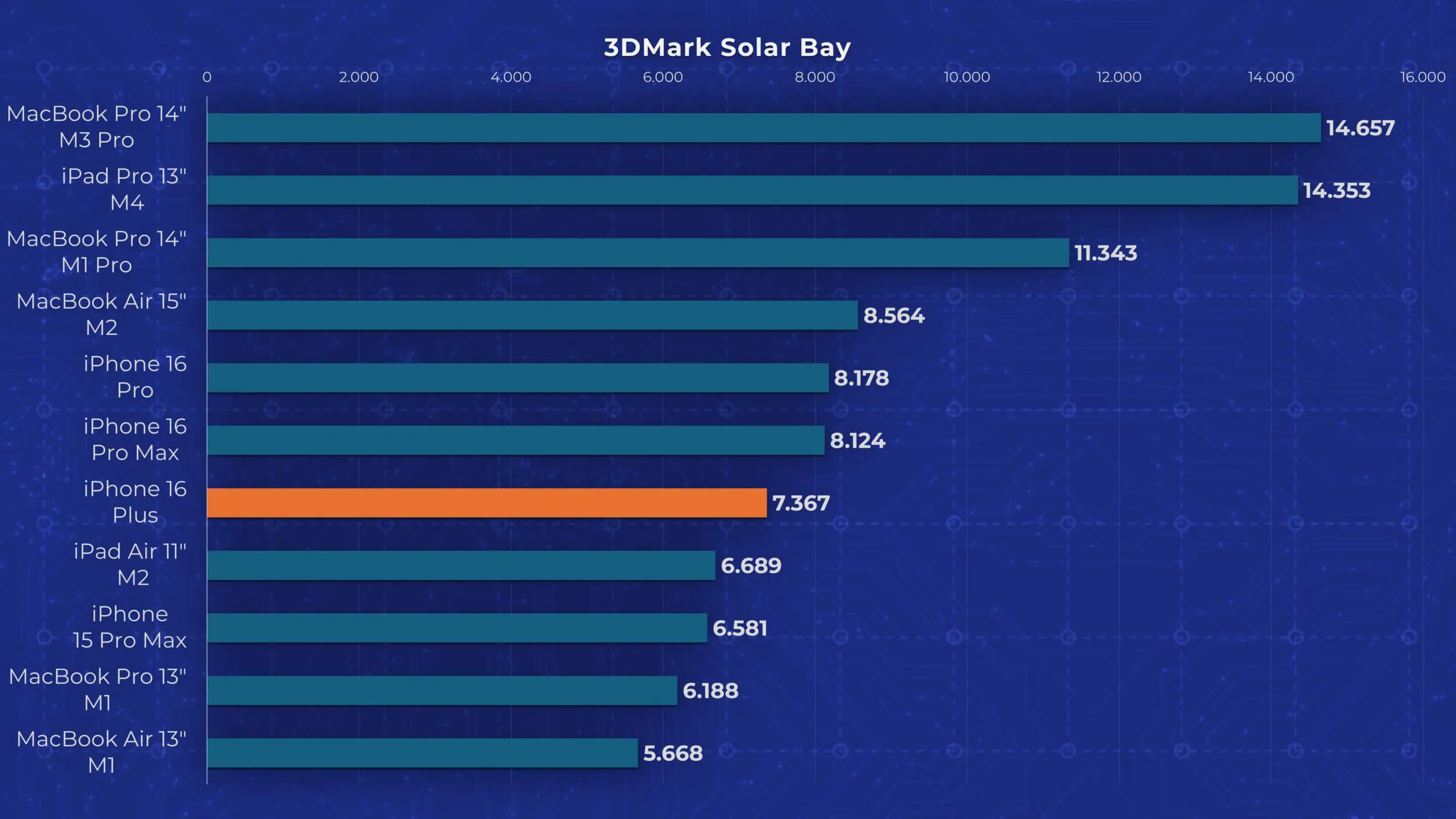Click the bar ending at 8.178
This screenshot has width=1456, height=819.
pos(518,377)
